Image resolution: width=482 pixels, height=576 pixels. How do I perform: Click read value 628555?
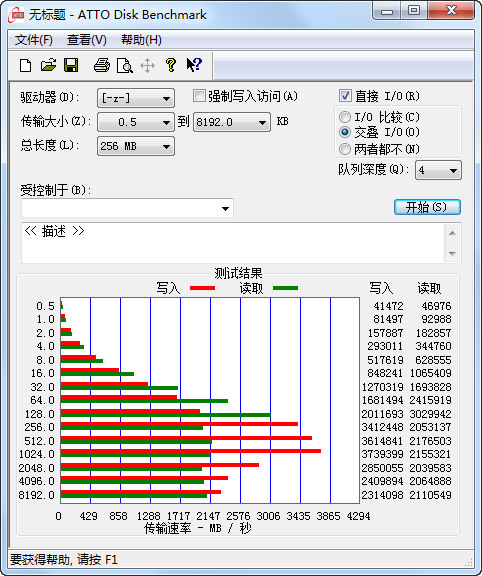coord(434,360)
